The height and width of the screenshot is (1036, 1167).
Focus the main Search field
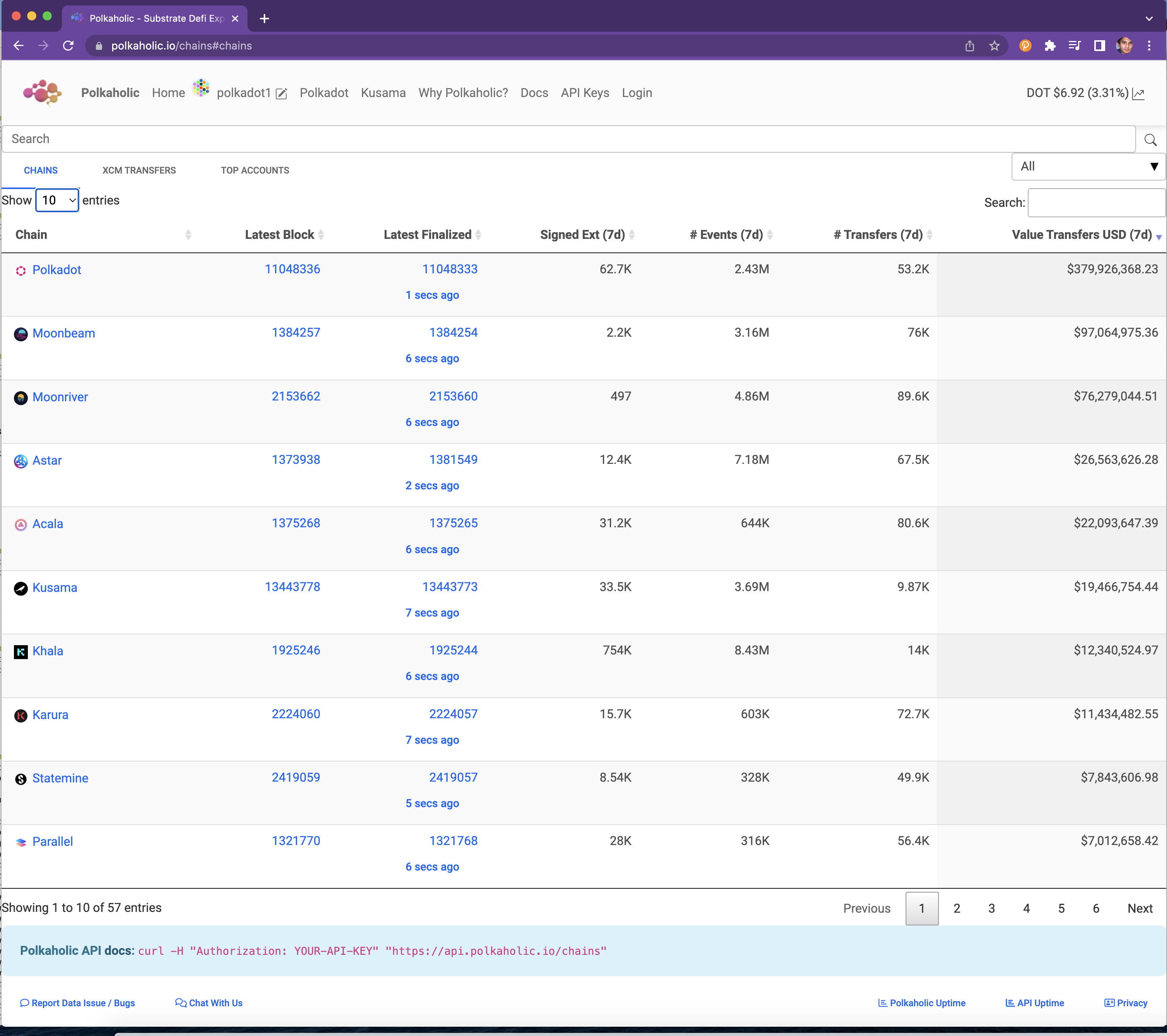(569, 139)
